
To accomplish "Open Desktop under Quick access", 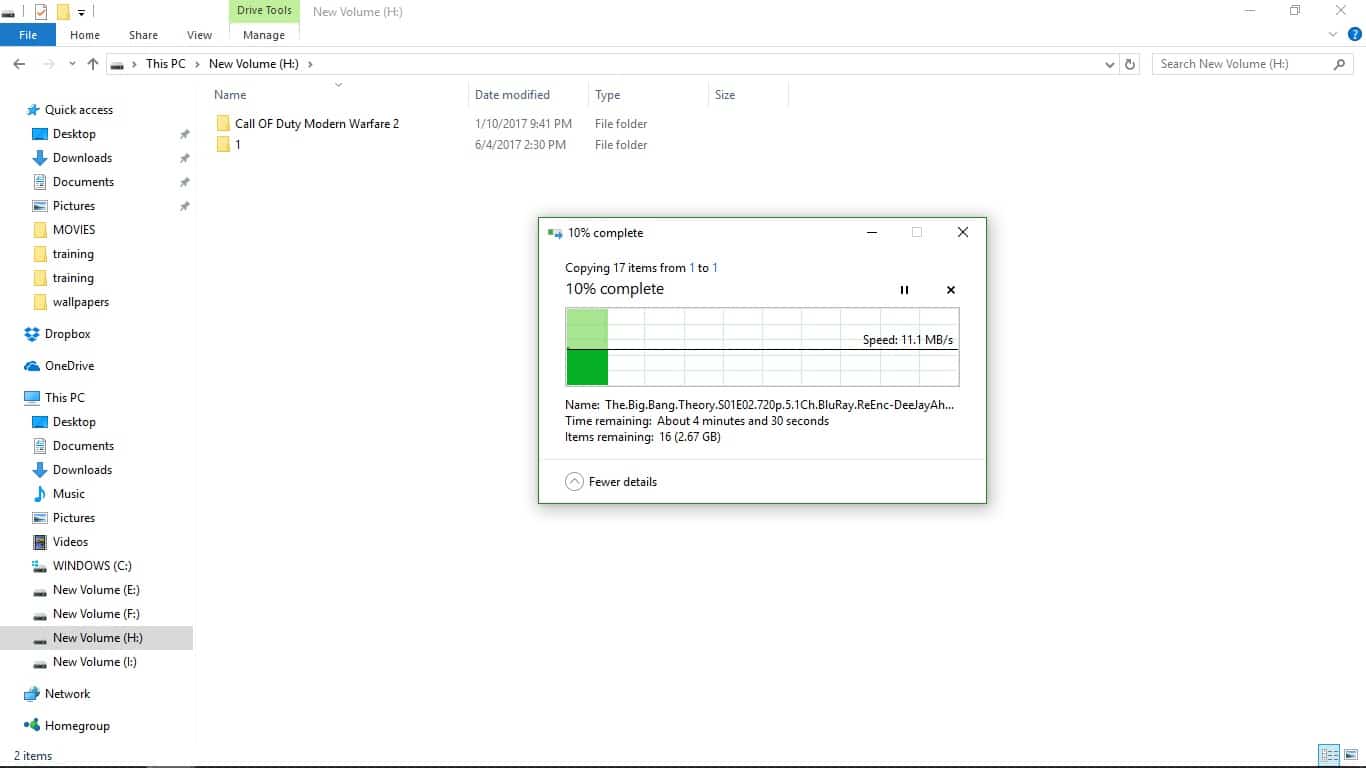I will pyautogui.click(x=74, y=134).
